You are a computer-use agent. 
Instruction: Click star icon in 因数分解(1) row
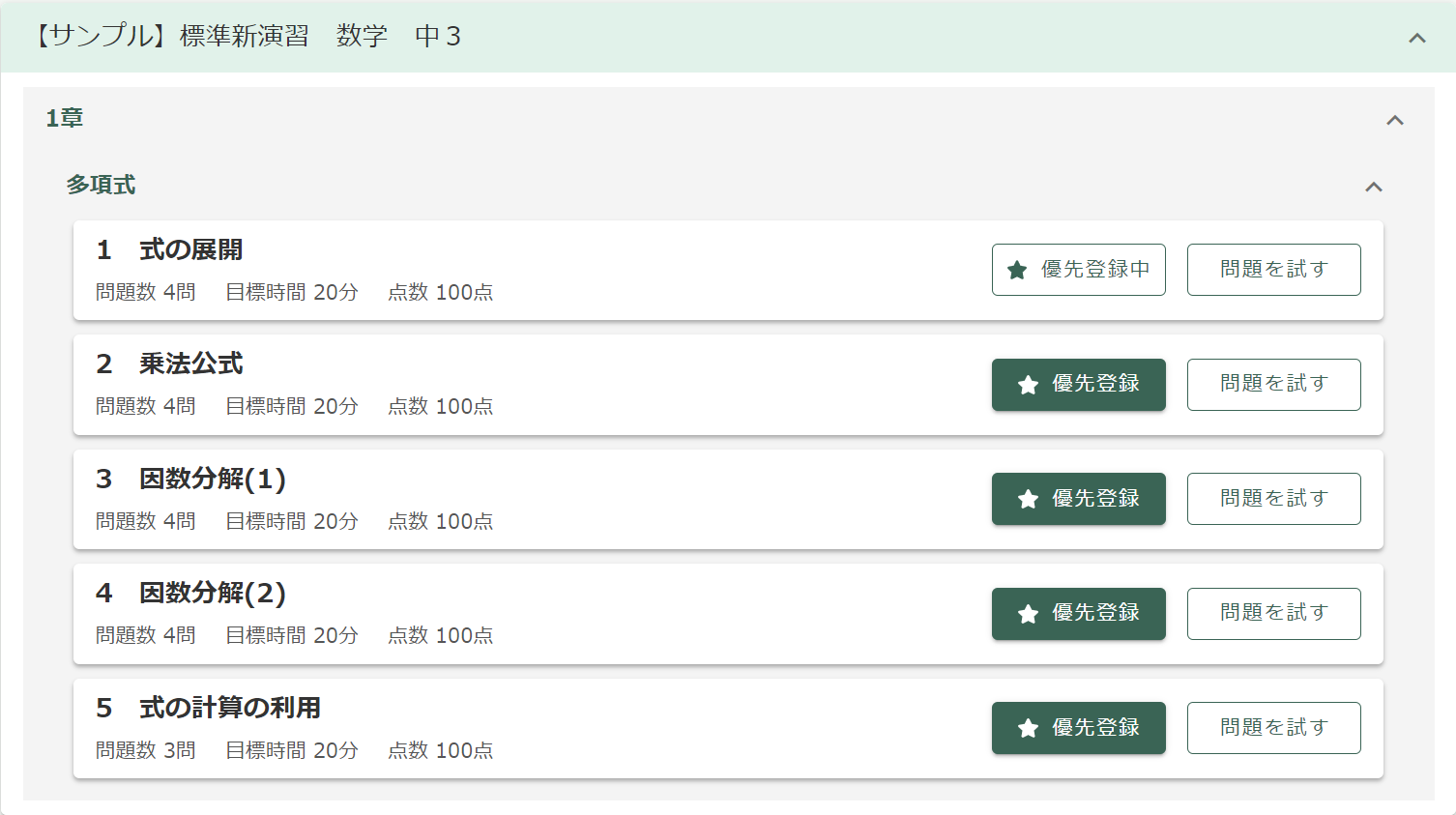click(x=1028, y=499)
